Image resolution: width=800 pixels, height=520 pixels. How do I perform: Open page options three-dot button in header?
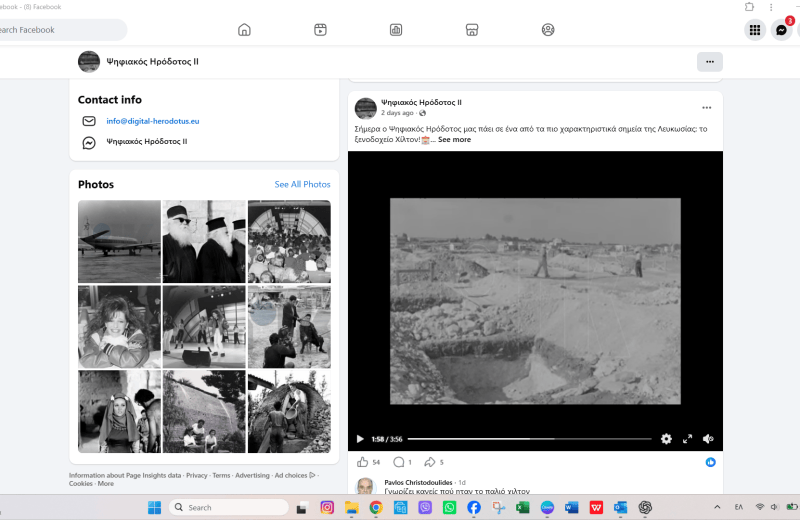click(x=710, y=62)
